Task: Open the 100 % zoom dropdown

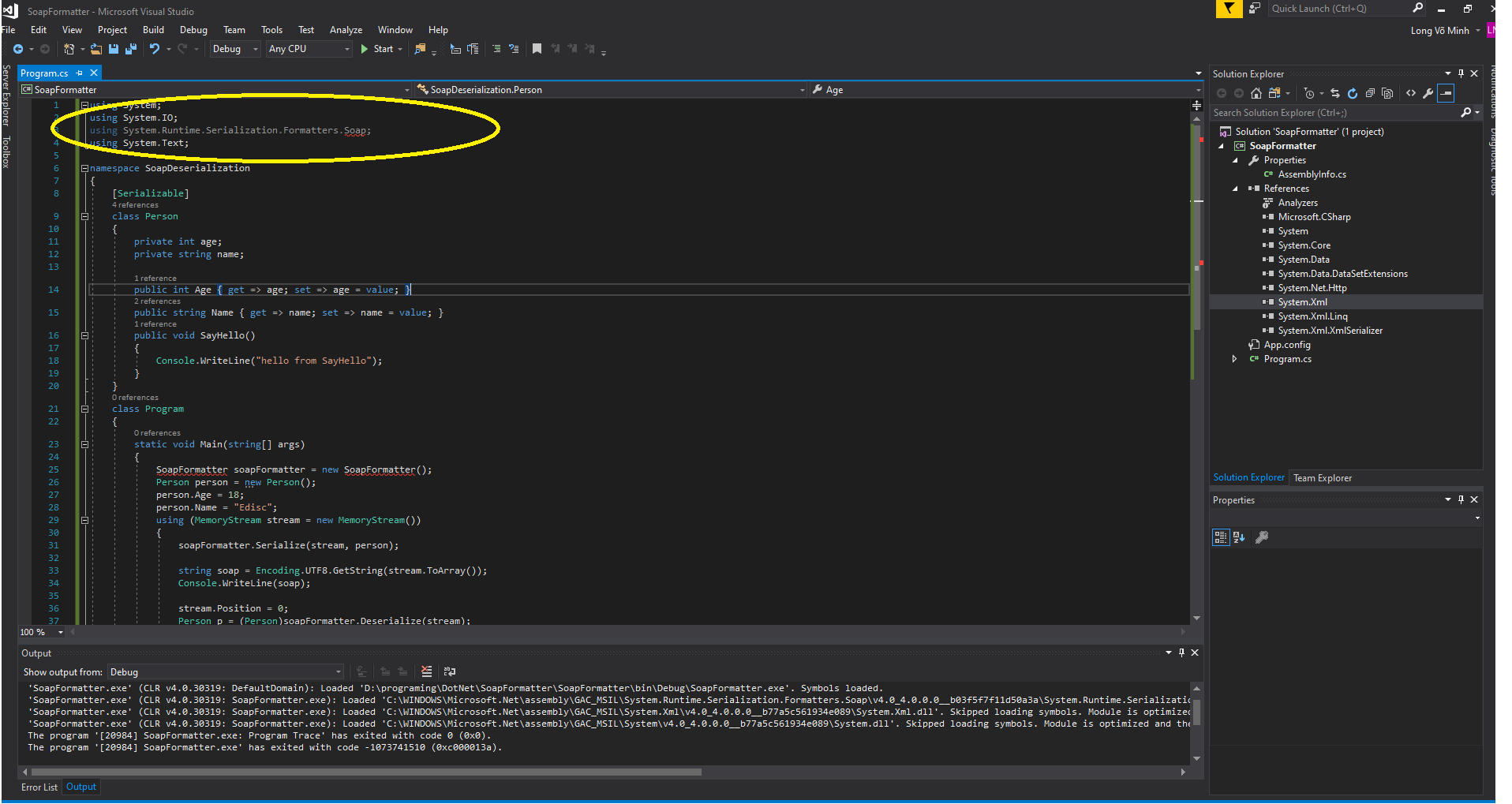Action: (x=60, y=632)
